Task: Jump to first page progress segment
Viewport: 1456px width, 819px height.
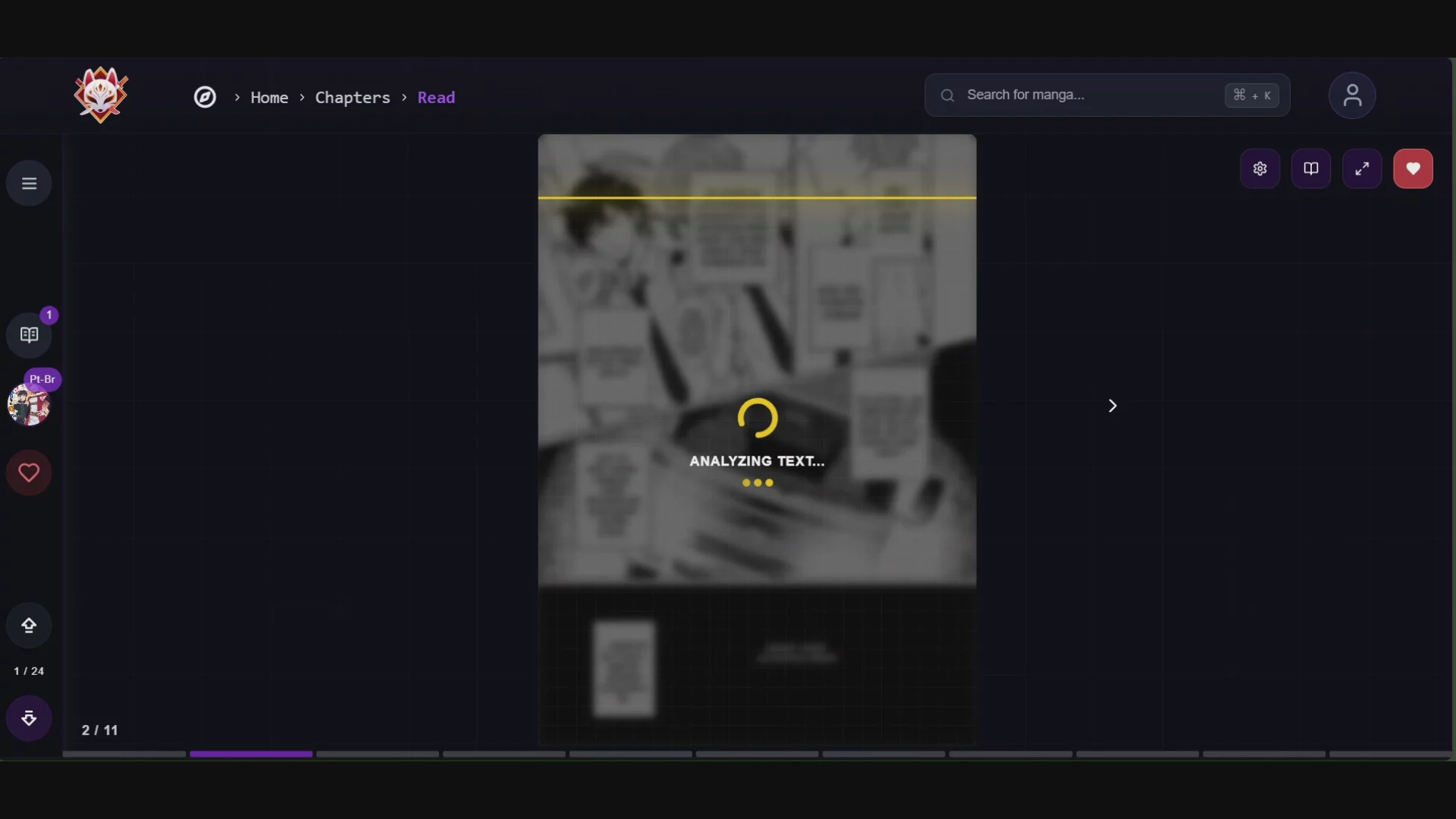Action: [x=124, y=754]
